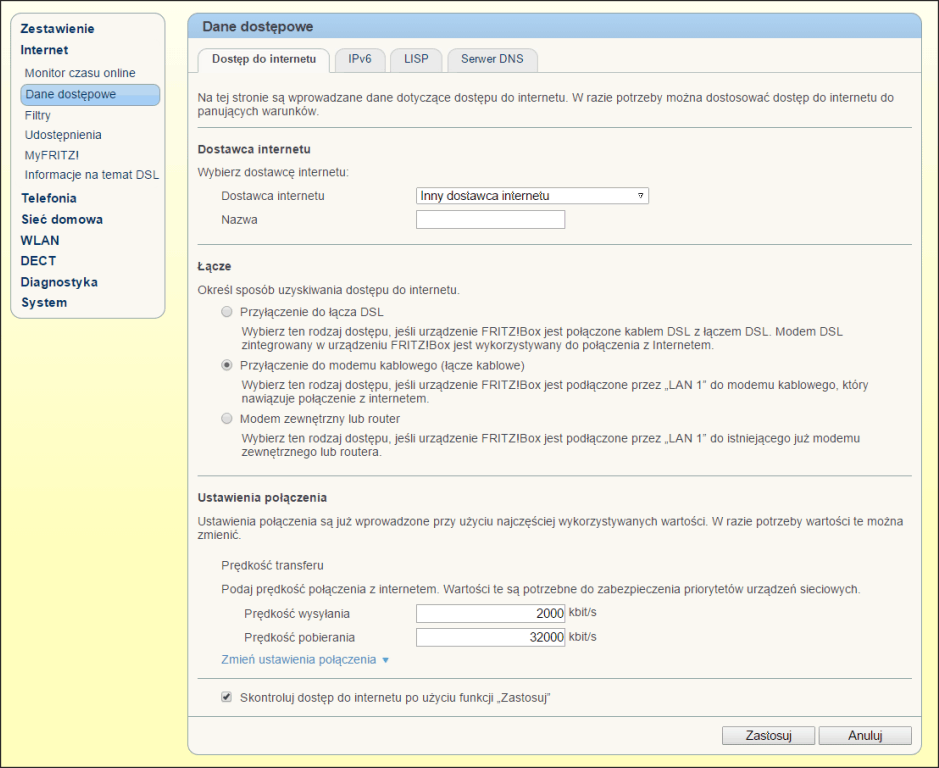The image size is (939, 768).
Task: Open the Filtry sidebar page
Action: pos(38,116)
